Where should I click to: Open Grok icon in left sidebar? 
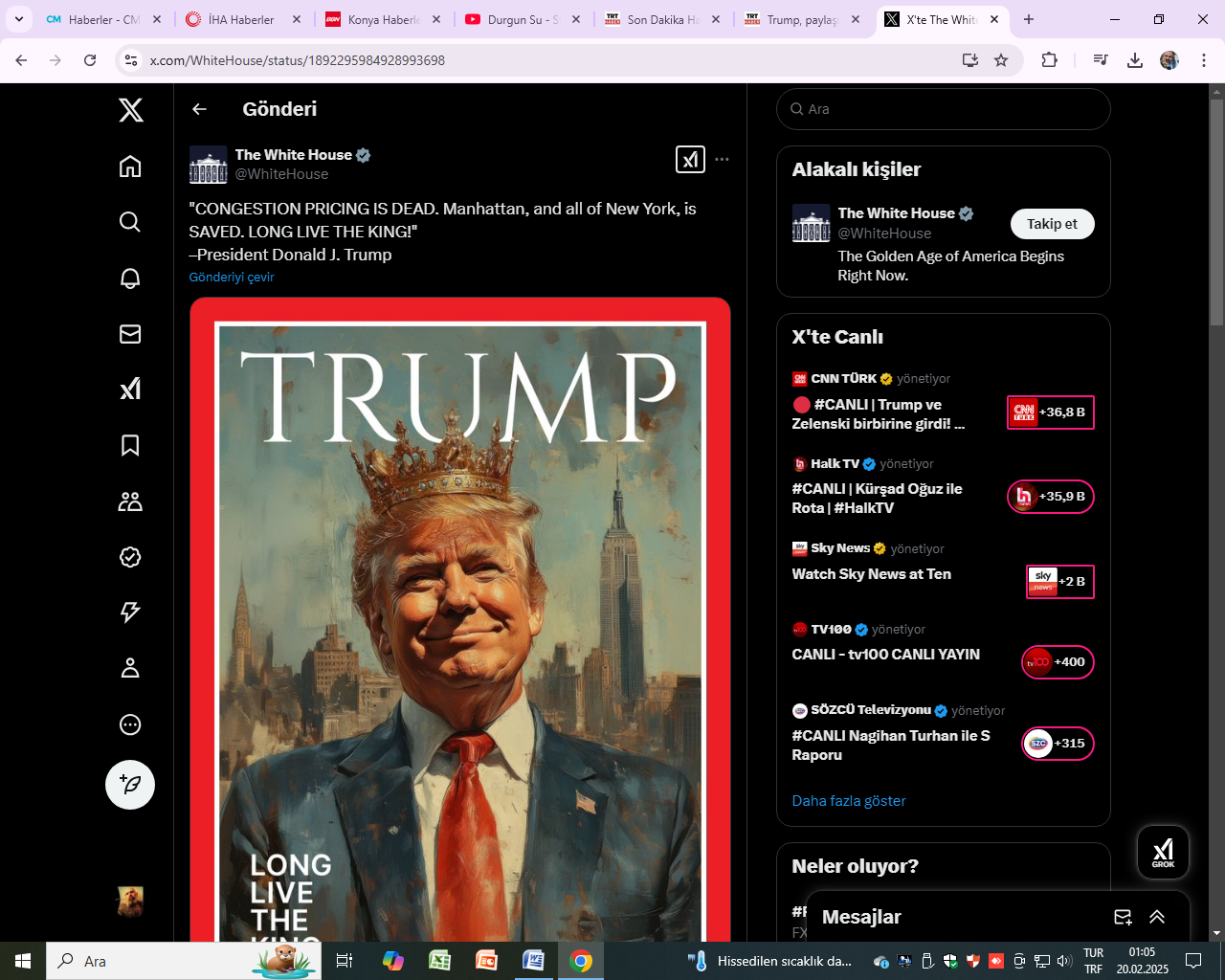pos(130,389)
